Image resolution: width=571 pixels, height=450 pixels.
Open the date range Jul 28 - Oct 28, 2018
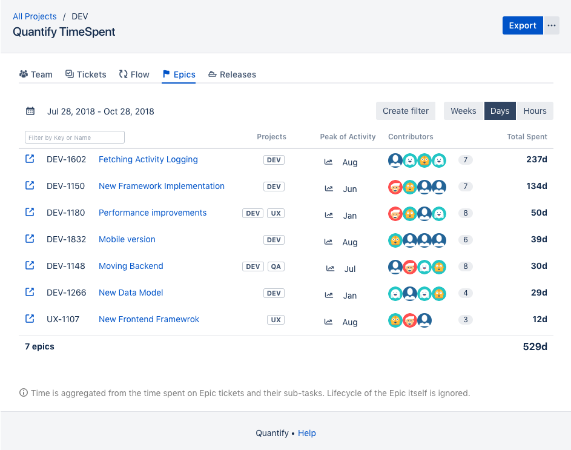click(101, 111)
